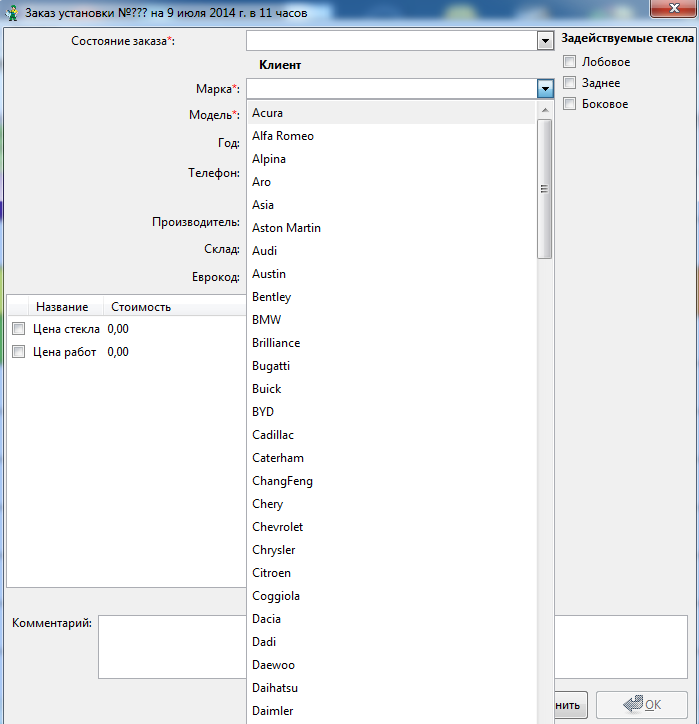The width and height of the screenshot is (699, 724).
Task: Choose BMW in the brand list
Action: pyautogui.click(x=392, y=320)
